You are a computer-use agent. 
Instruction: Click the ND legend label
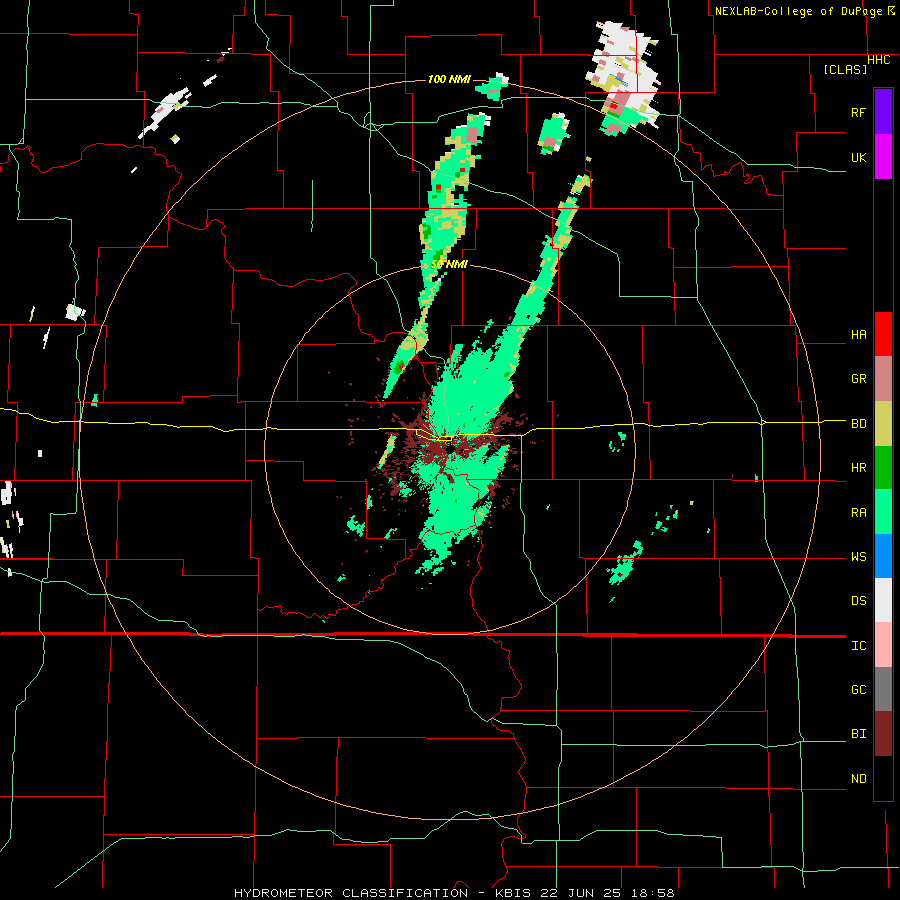click(x=858, y=779)
